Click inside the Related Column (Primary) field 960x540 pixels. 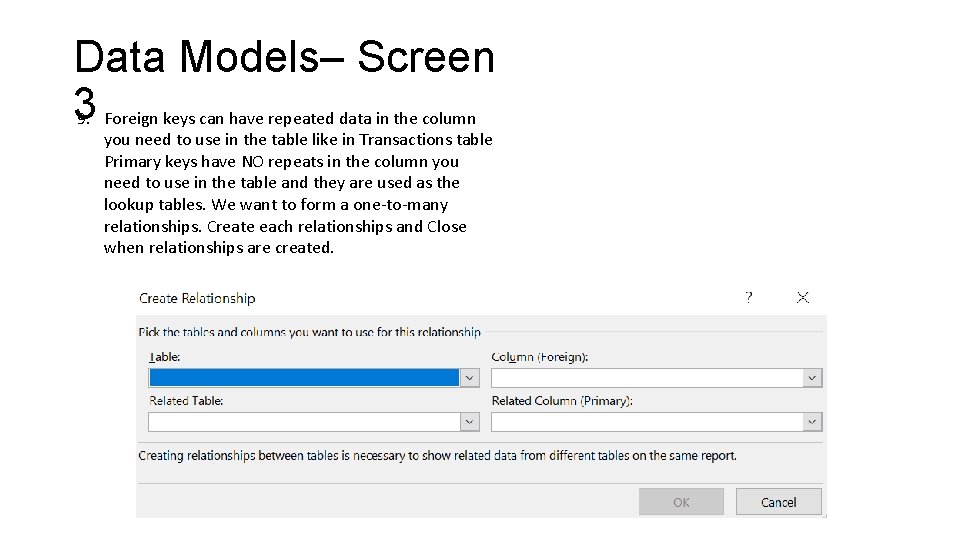pyautogui.click(x=647, y=422)
